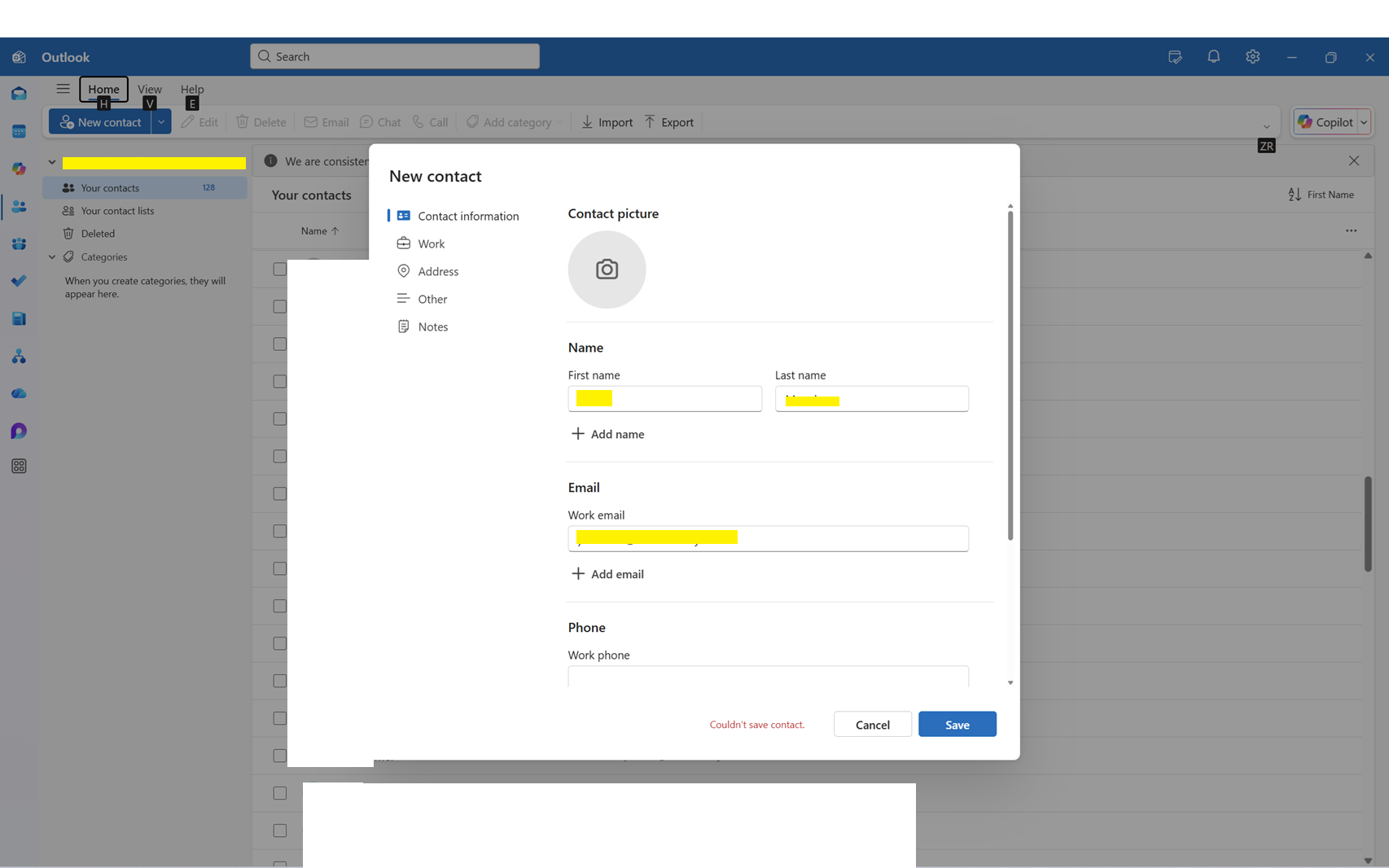This screenshot has width=1389, height=868.
Task: Save the new contact
Action: tap(957, 724)
